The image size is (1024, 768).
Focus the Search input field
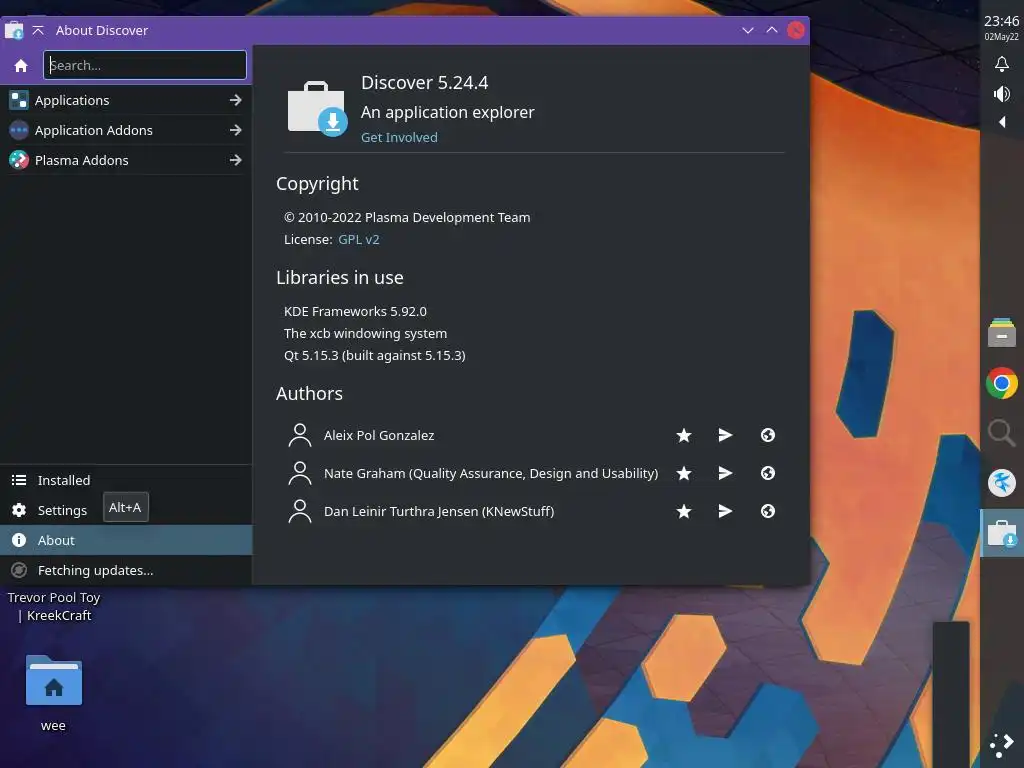(144, 65)
